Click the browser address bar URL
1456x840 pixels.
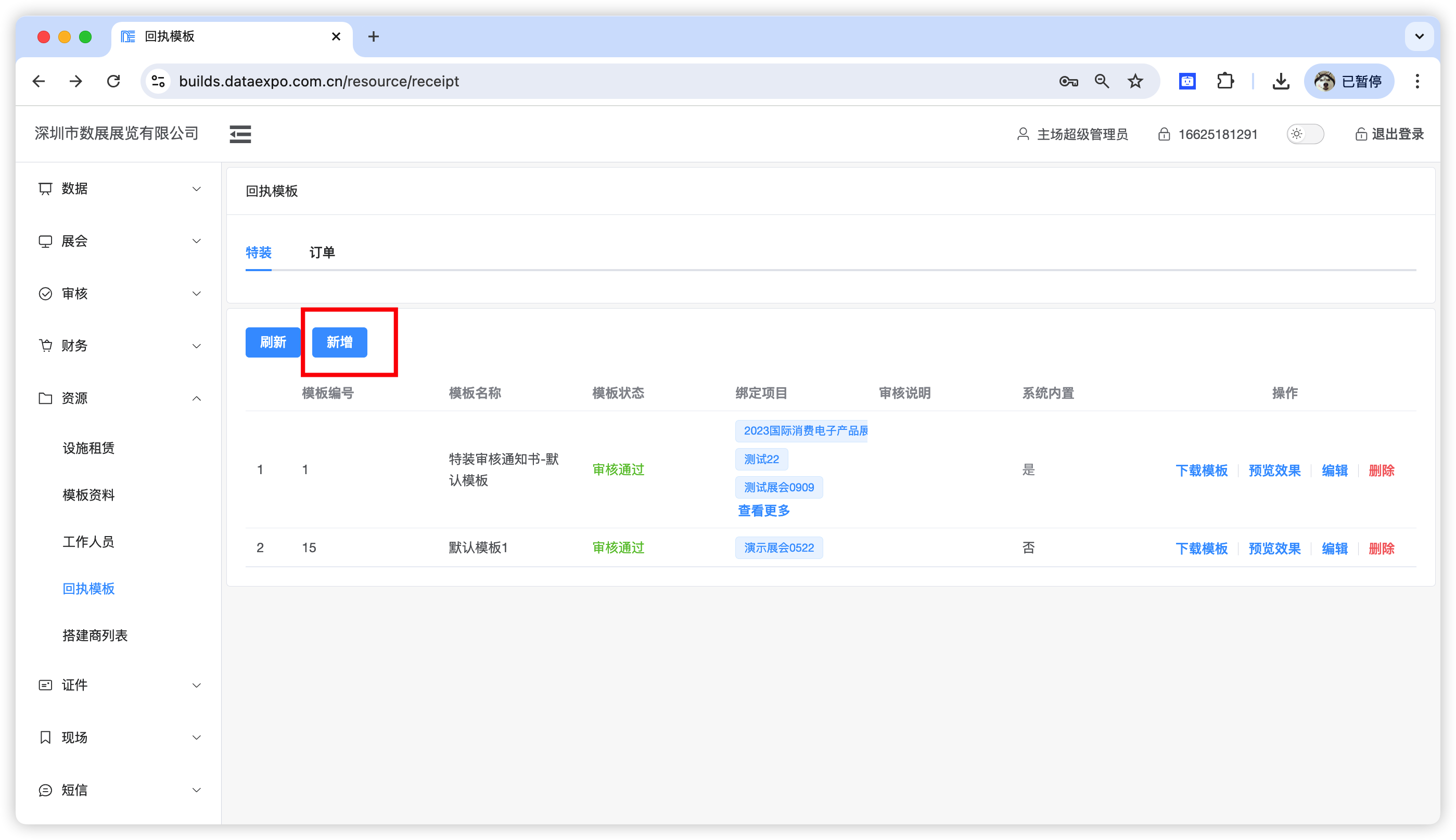click(x=319, y=81)
